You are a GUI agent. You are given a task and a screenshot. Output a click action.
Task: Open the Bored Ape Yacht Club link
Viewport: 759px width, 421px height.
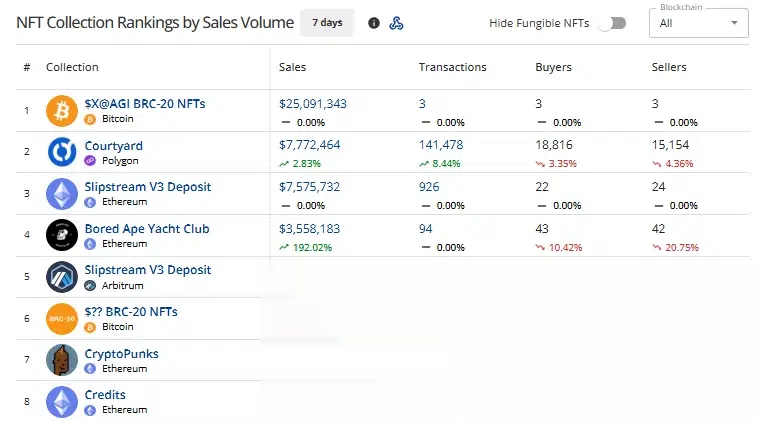[x=147, y=228]
